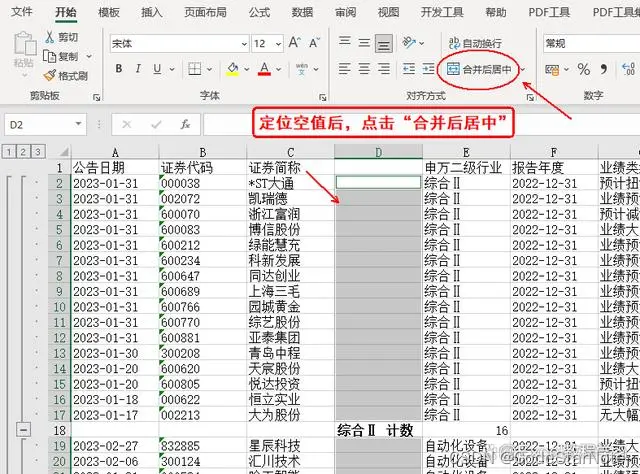
Task: Click cell containing *ST大通
Action: pyautogui.click(x=290, y=183)
